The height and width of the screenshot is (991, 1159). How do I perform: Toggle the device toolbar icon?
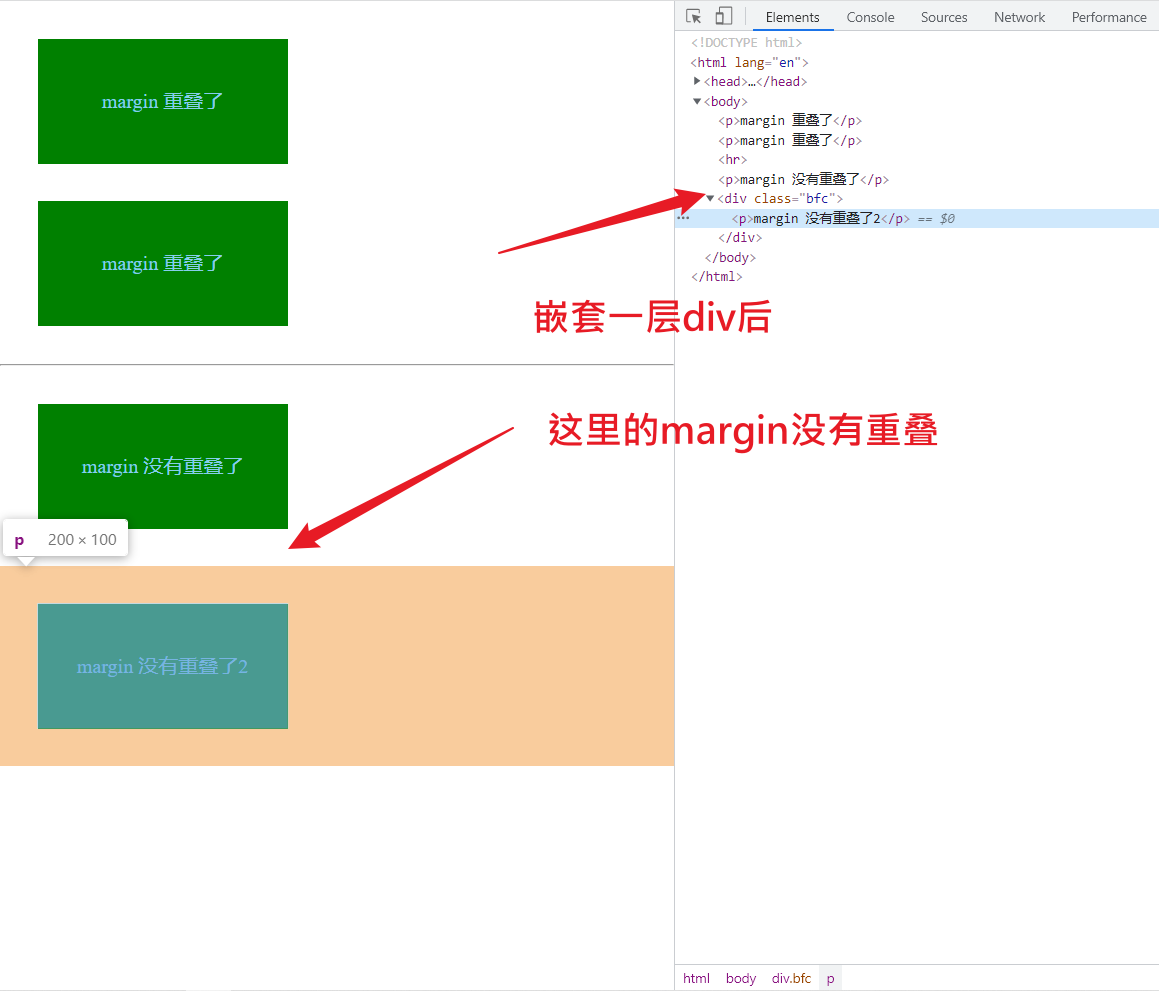(x=724, y=16)
